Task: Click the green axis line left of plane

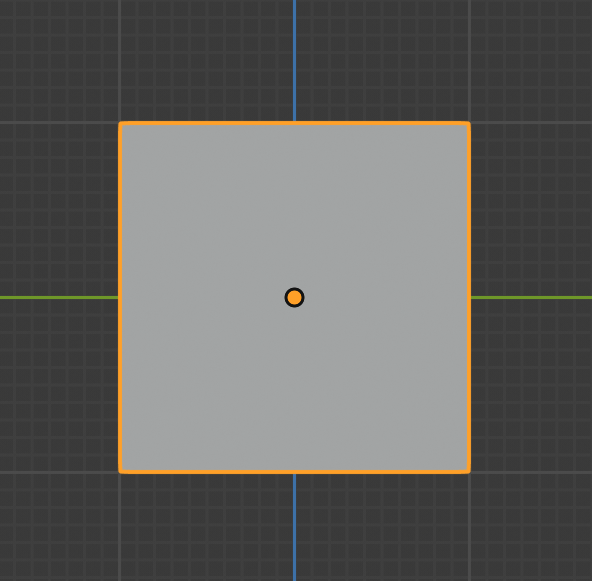Action: 59,297
